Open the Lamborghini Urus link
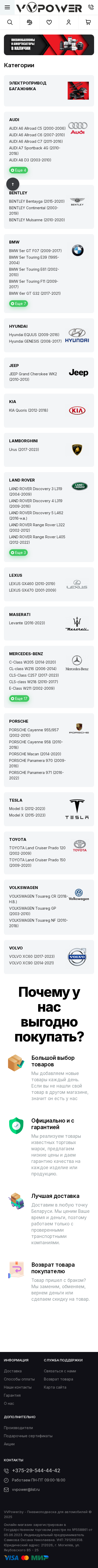 pyautogui.click(x=24, y=449)
